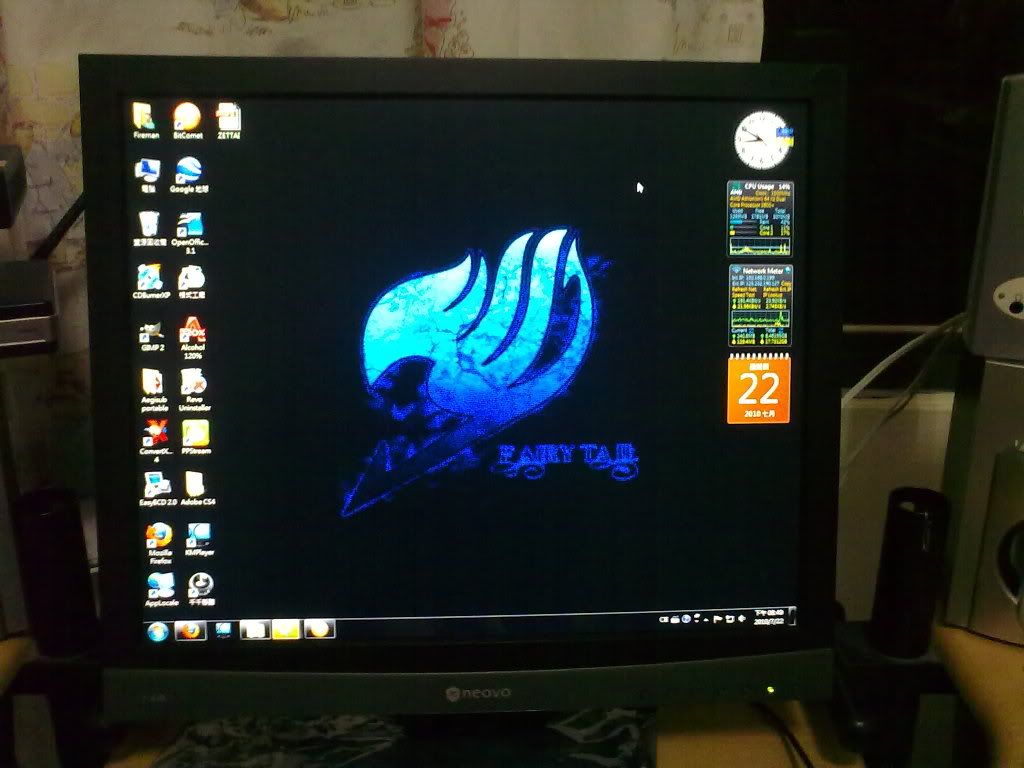Open the Alcohol 120% shortcut
This screenshot has height=768, width=1024.
coord(193,338)
